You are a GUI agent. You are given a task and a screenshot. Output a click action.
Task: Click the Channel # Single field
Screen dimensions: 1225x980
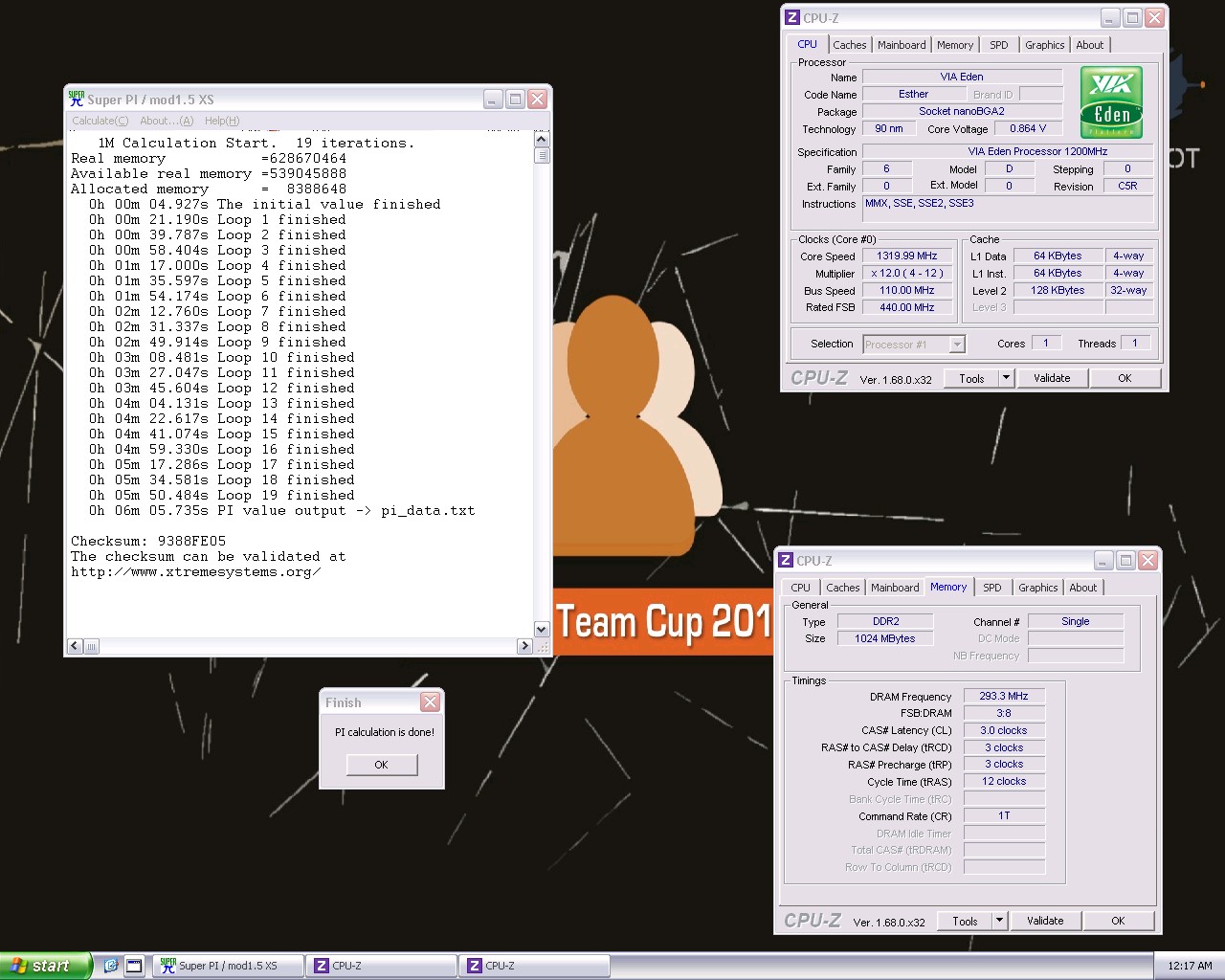(1076, 621)
